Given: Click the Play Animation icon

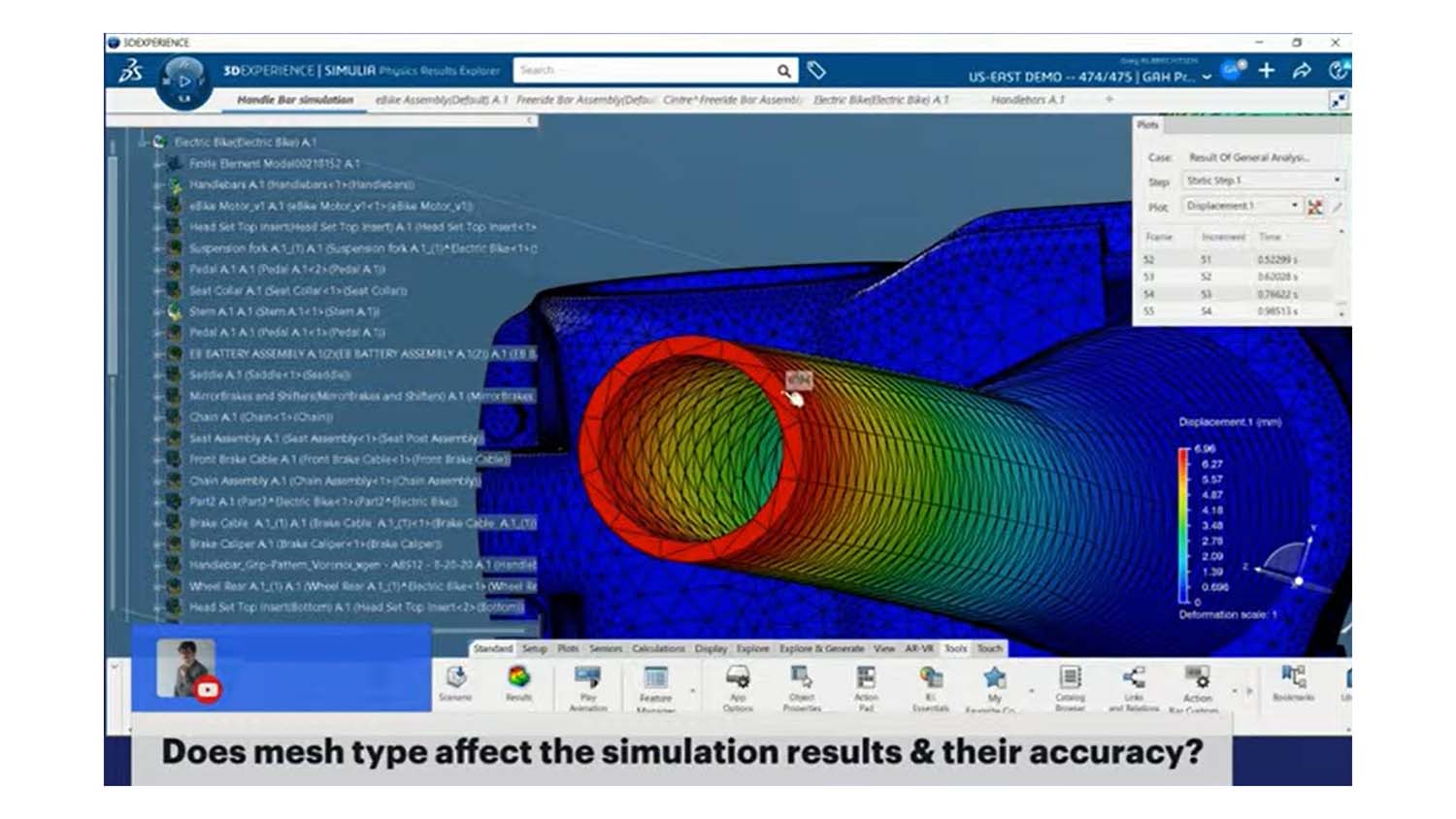Looking at the screenshot, I should [x=587, y=678].
